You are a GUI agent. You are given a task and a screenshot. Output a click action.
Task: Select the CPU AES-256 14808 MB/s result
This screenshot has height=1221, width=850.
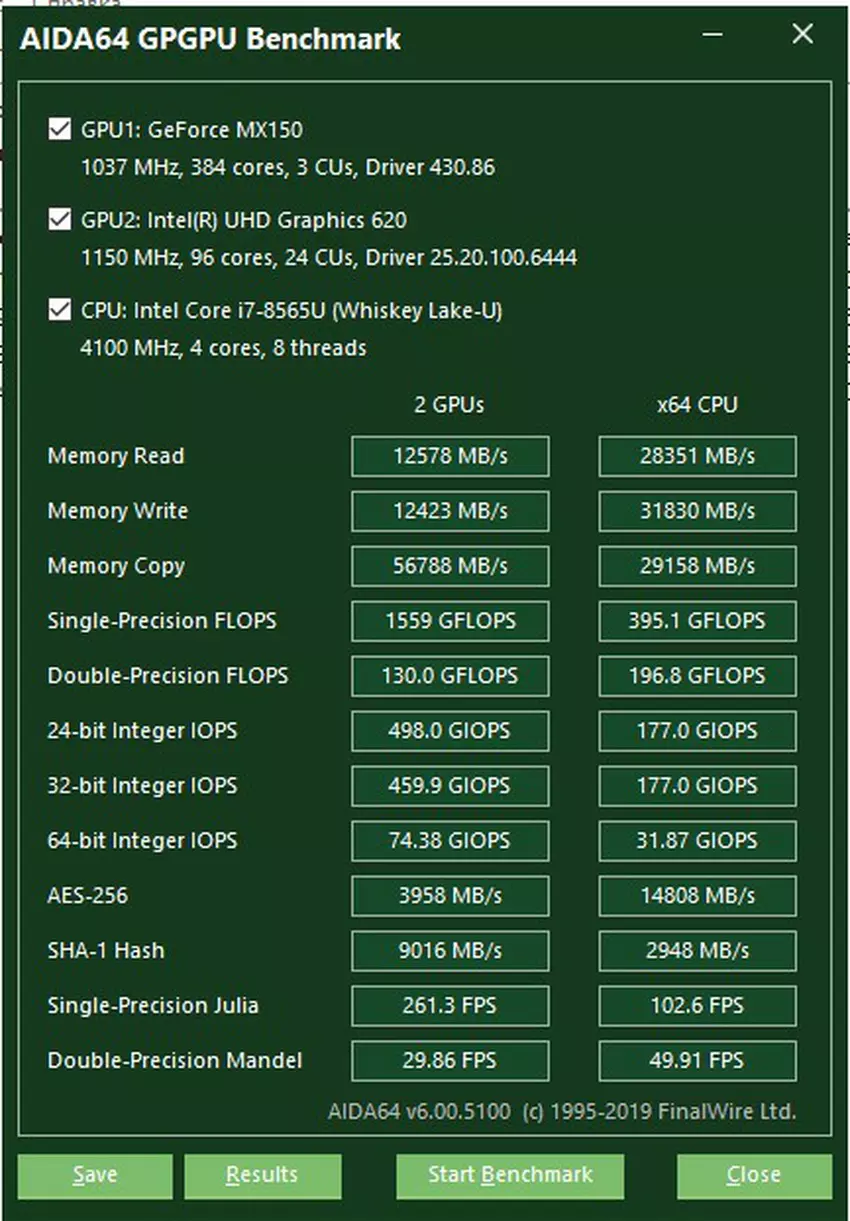[697, 895]
